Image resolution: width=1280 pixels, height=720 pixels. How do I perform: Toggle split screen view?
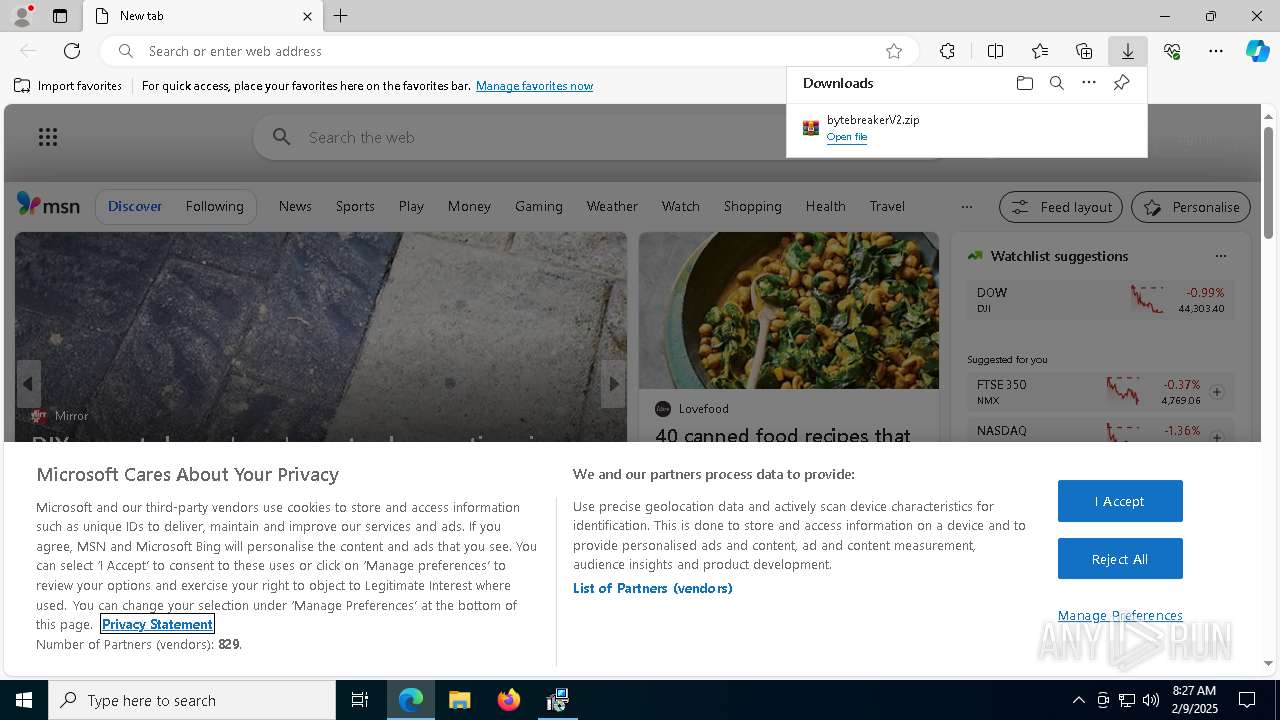(995, 51)
